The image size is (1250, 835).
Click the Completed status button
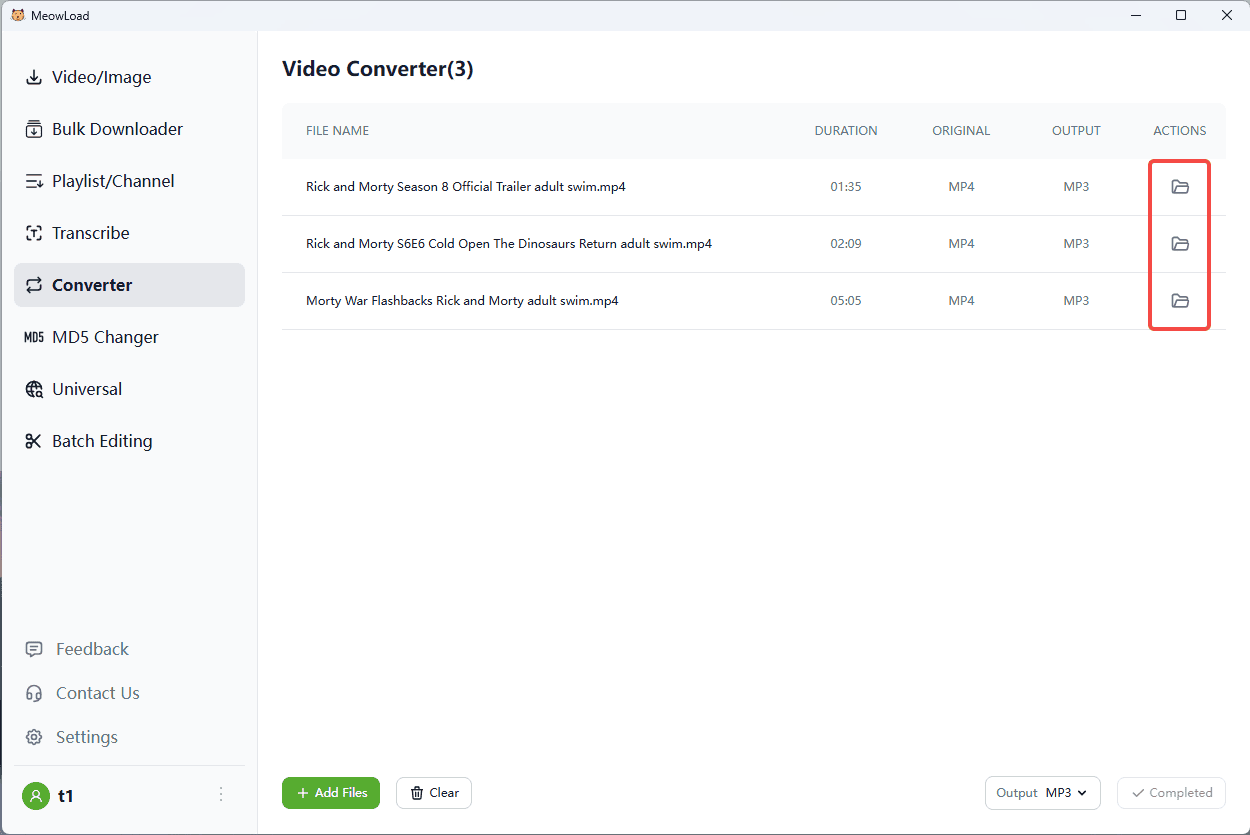point(1171,793)
